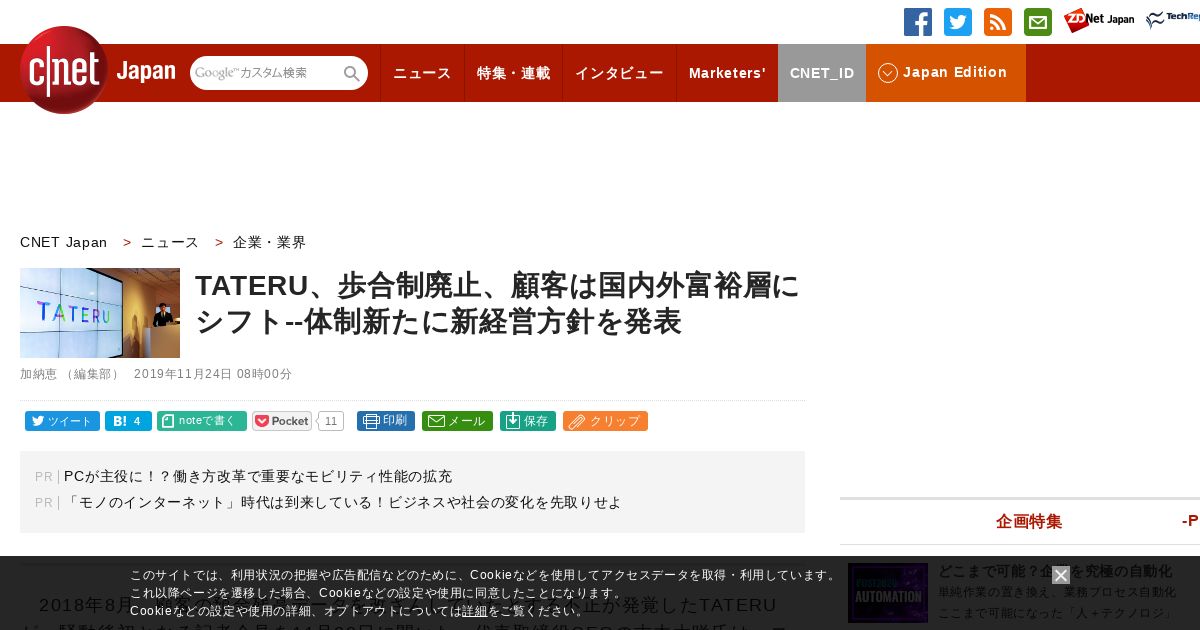Go to CNET Japan home logo
The height and width of the screenshot is (630, 1200).
coord(97,70)
